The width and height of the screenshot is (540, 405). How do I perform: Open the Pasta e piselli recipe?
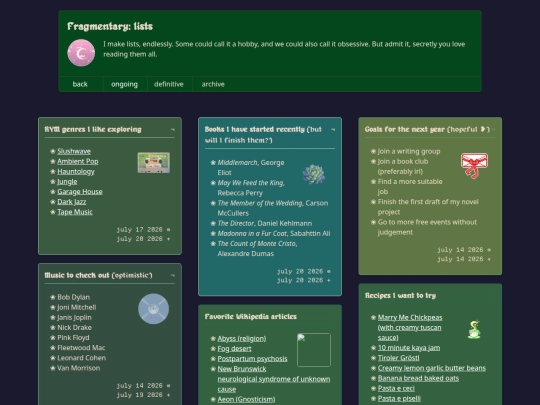click(x=399, y=398)
